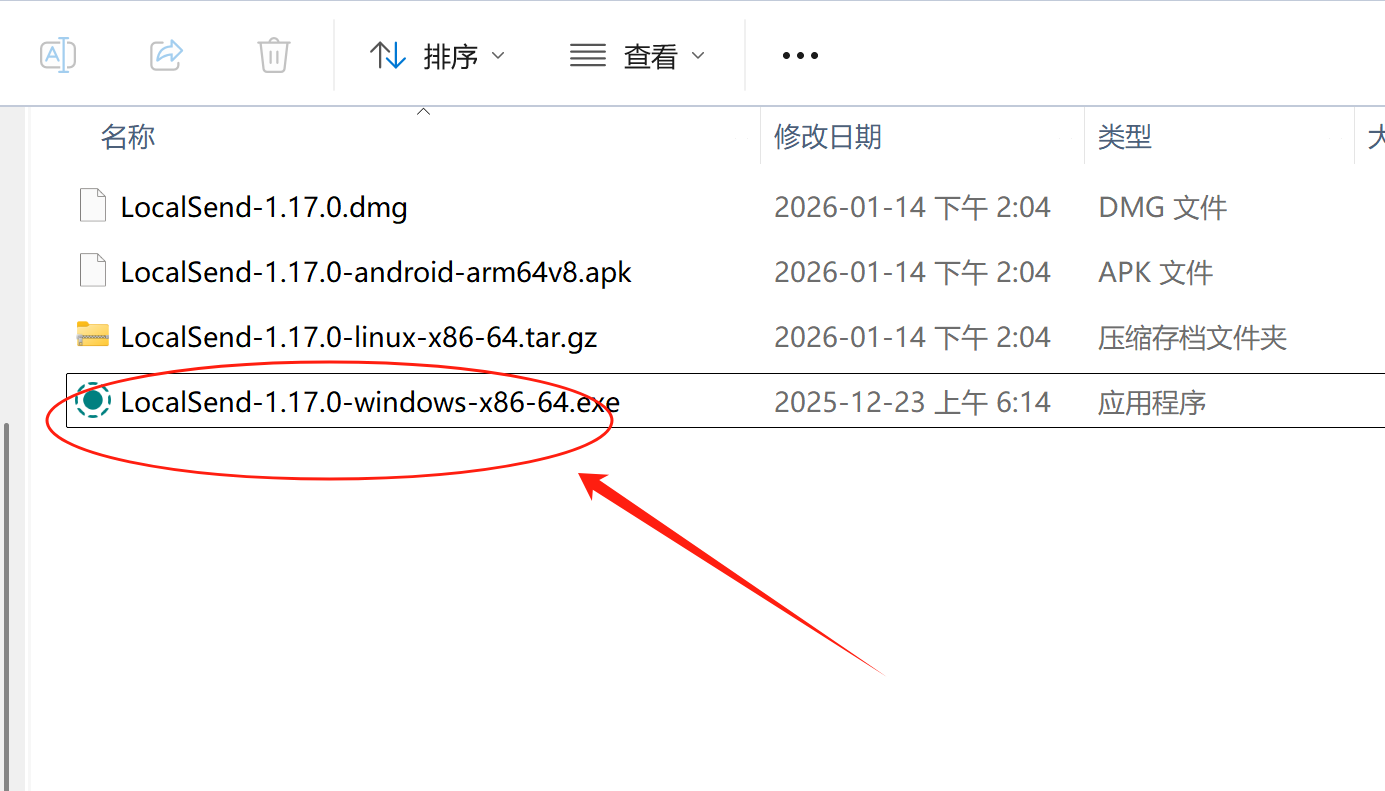This screenshot has height=791, width=1385.
Task: Click the 类型 column header
Action: (1125, 137)
